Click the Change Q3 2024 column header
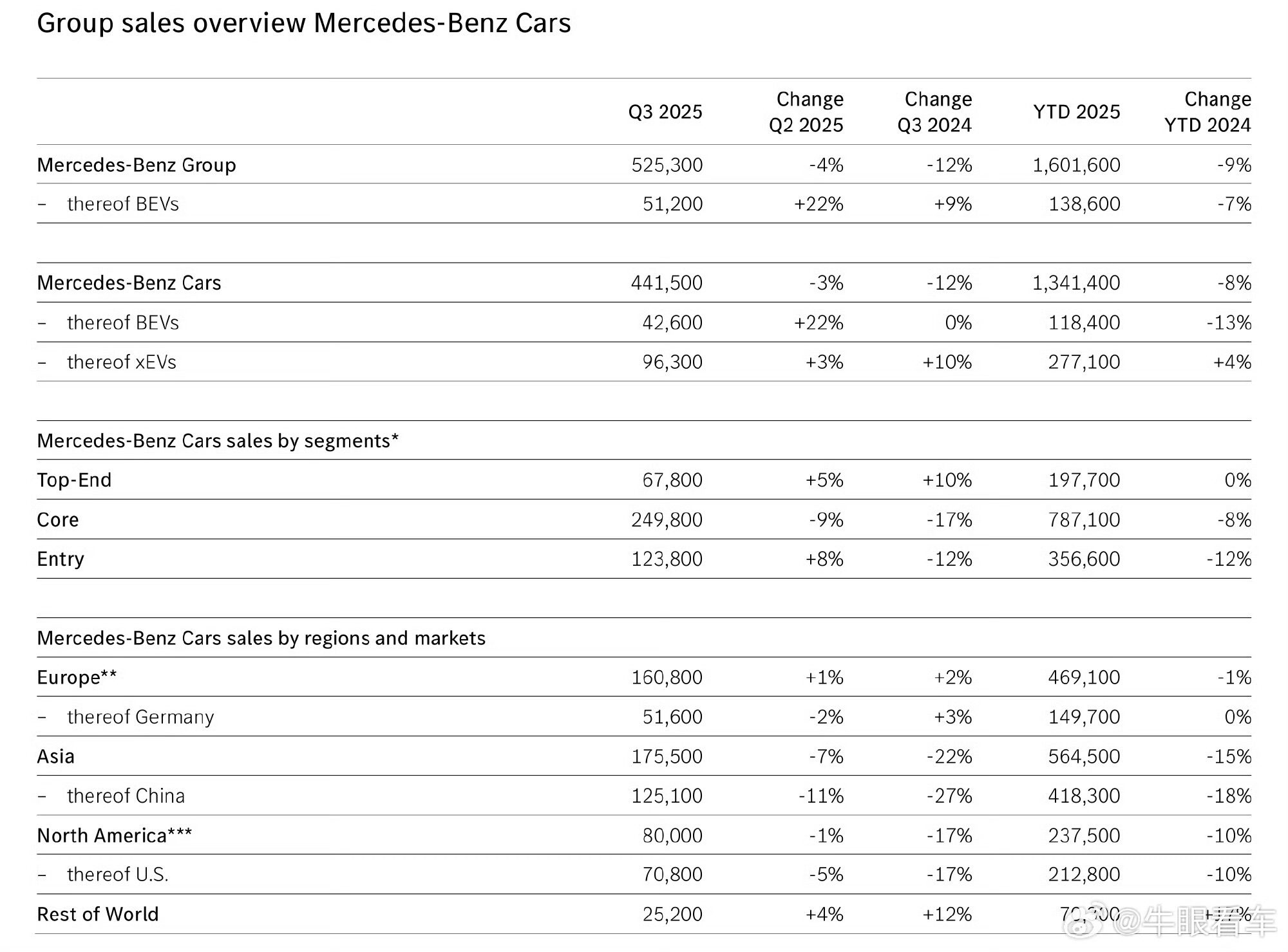The width and height of the screenshot is (1288, 952). 934,112
